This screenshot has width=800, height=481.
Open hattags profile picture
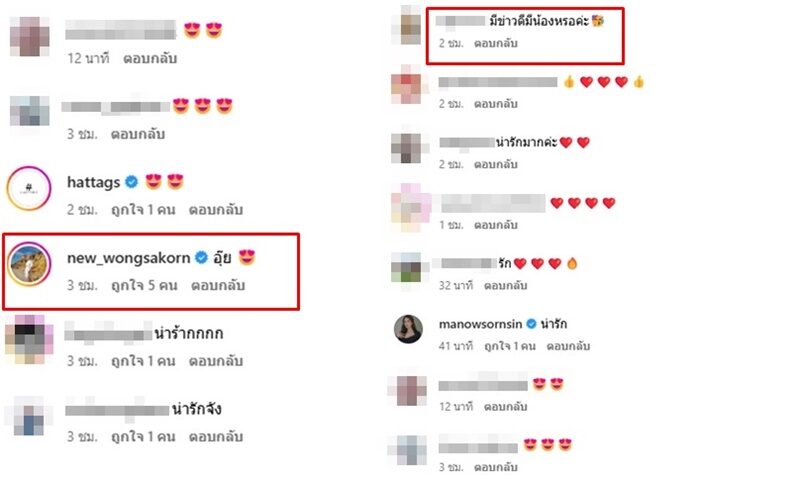tap(29, 188)
